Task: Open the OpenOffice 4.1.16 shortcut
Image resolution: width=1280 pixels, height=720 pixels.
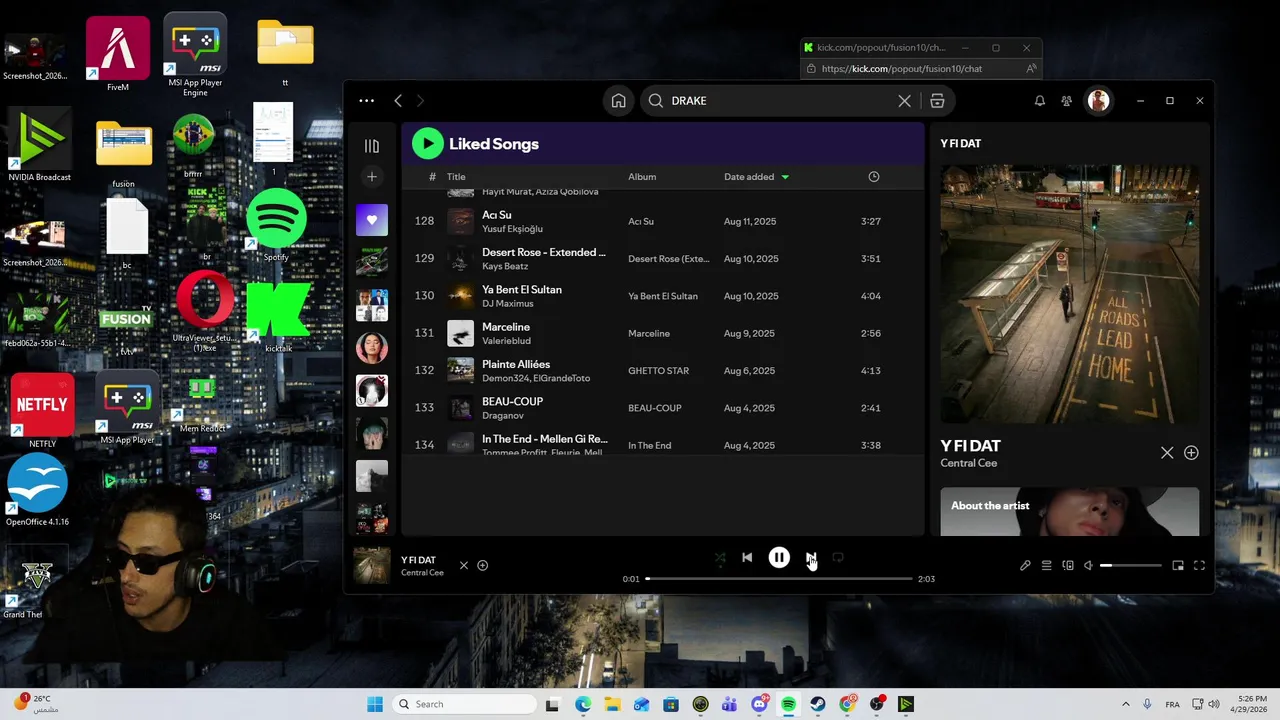Action: (x=37, y=491)
